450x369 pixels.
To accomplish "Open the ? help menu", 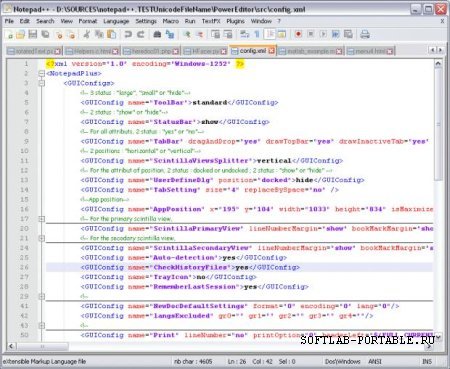I will (x=279, y=21).
